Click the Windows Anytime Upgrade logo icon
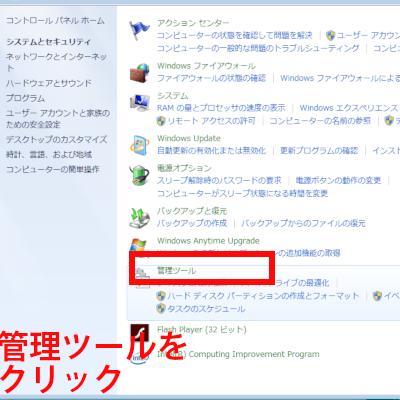The height and width of the screenshot is (400, 400). click(139, 246)
